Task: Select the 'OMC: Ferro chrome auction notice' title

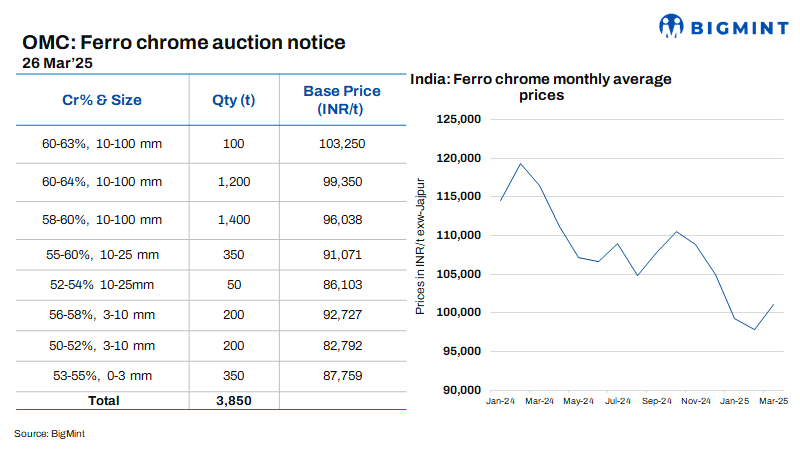Action: [x=183, y=42]
